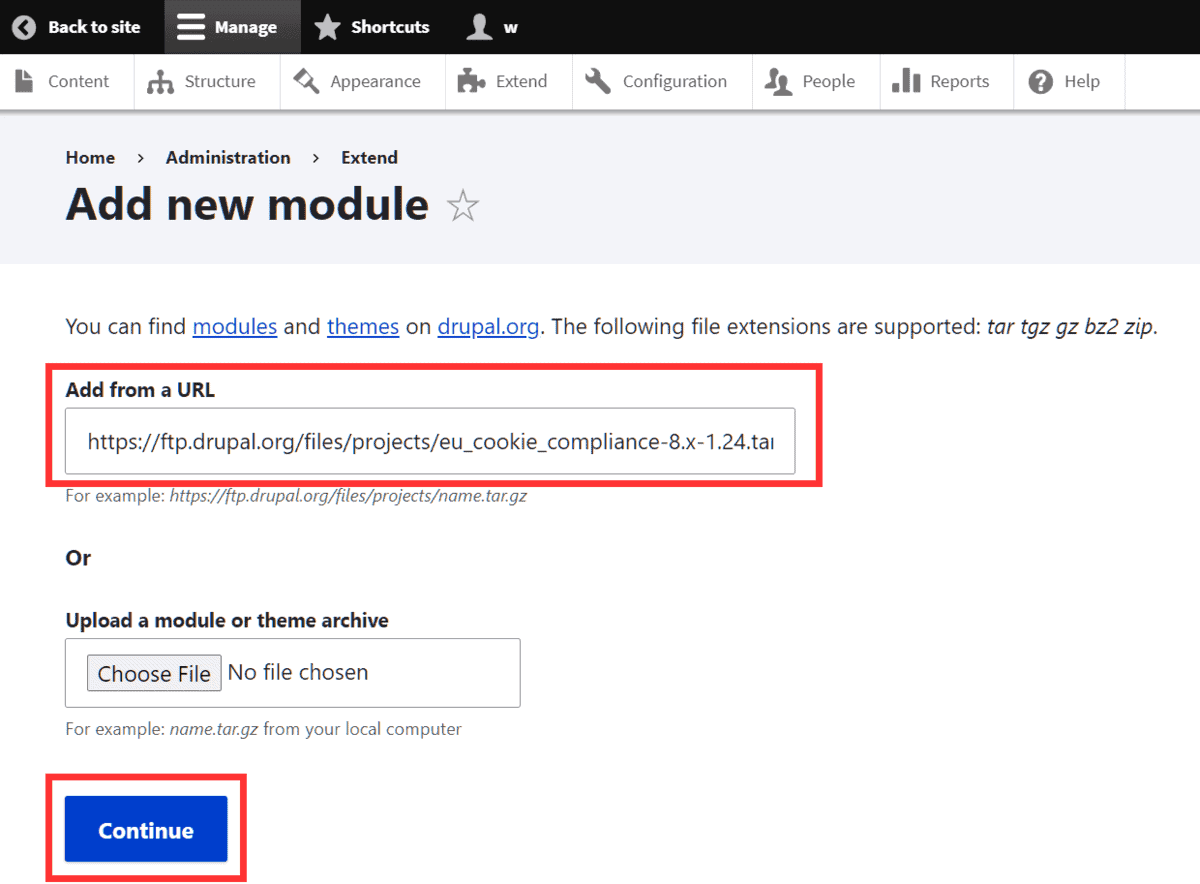The height and width of the screenshot is (884, 1200).
Task: Toggle the bookmark star beside Add new module
Action: (x=463, y=206)
